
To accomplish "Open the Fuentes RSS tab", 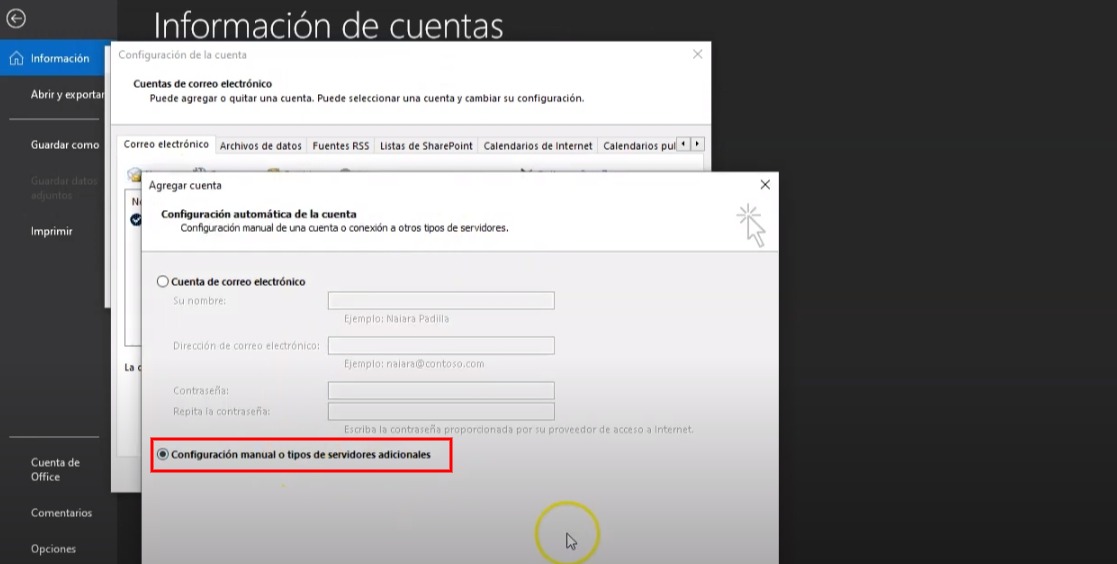I will [340, 146].
